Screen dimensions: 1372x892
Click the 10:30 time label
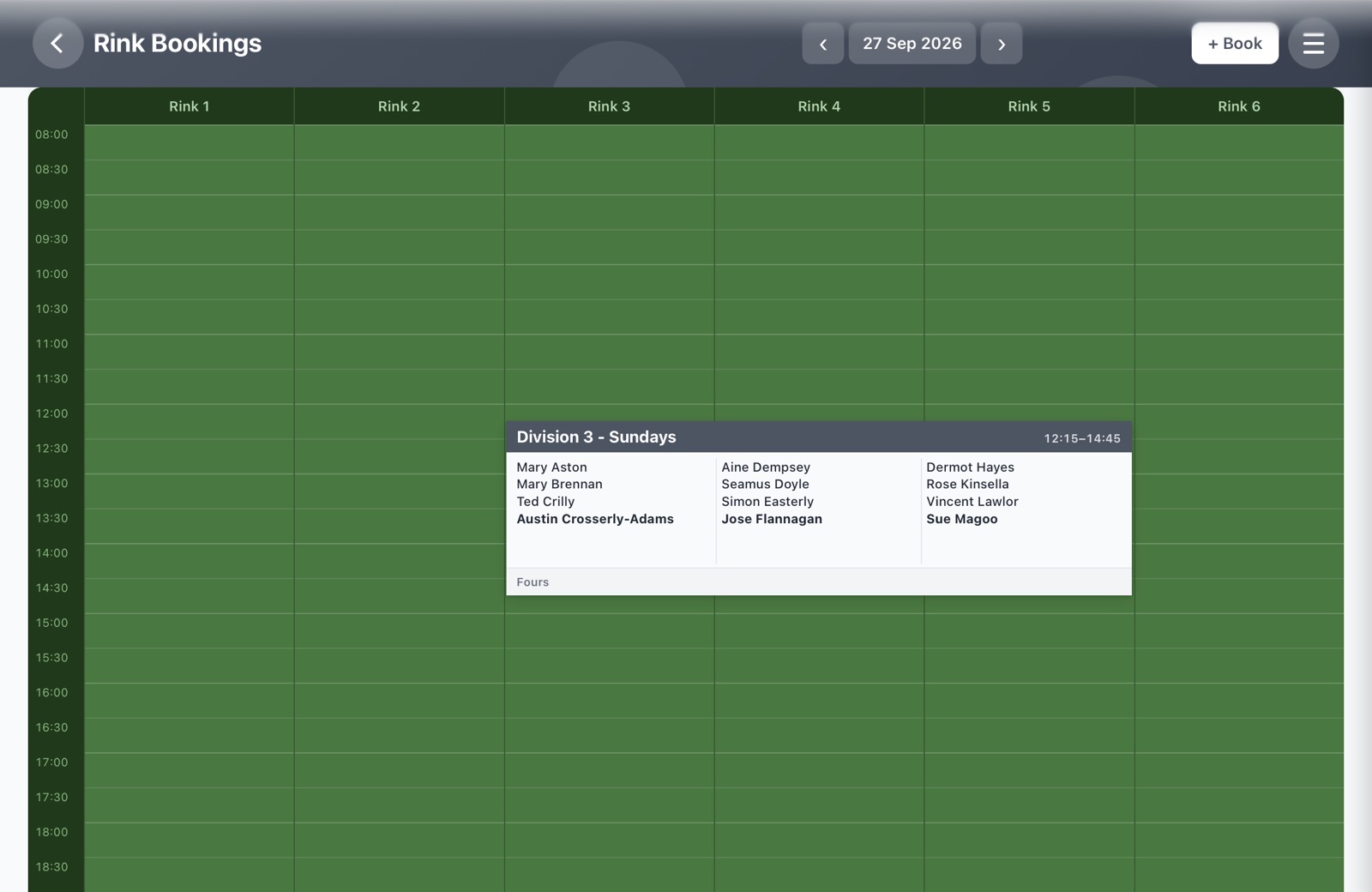51,309
